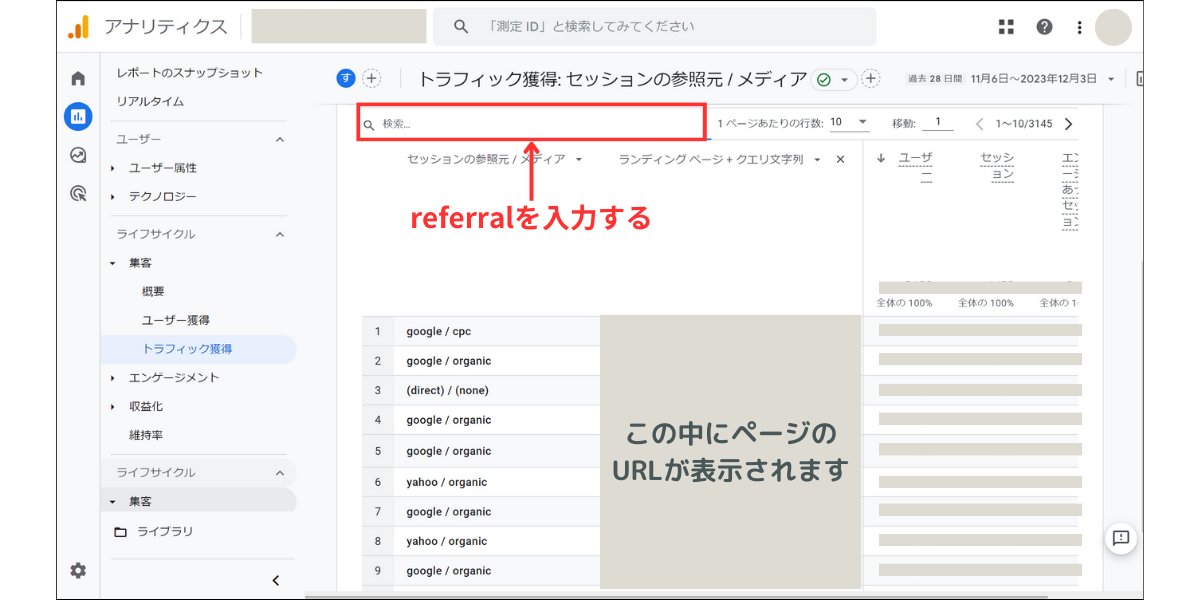Image resolution: width=1200 pixels, height=600 pixels.
Task: Click the yahoo / organic cell in row 8
Action: click(447, 541)
